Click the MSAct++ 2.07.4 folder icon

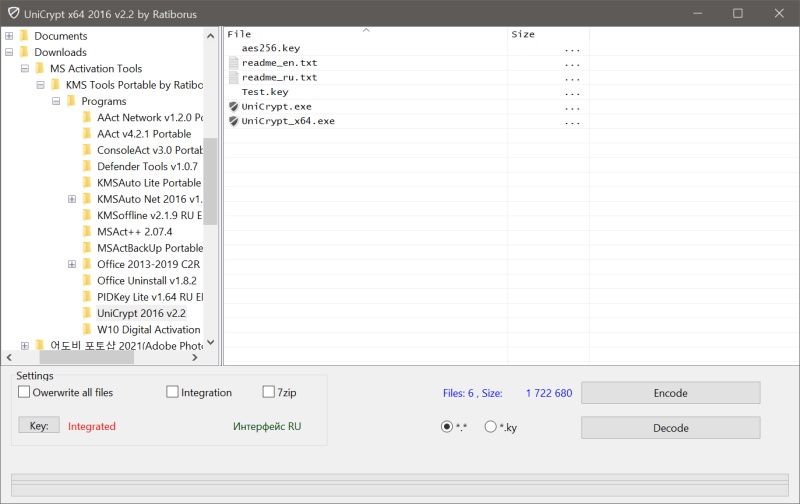coord(87,232)
